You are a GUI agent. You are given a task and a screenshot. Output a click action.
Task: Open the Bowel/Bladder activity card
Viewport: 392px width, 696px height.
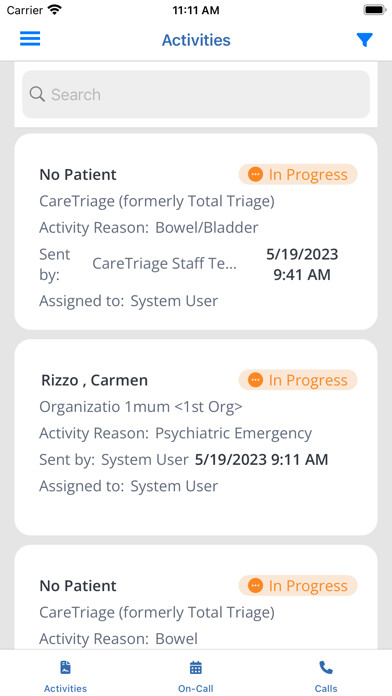click(196, 232)
